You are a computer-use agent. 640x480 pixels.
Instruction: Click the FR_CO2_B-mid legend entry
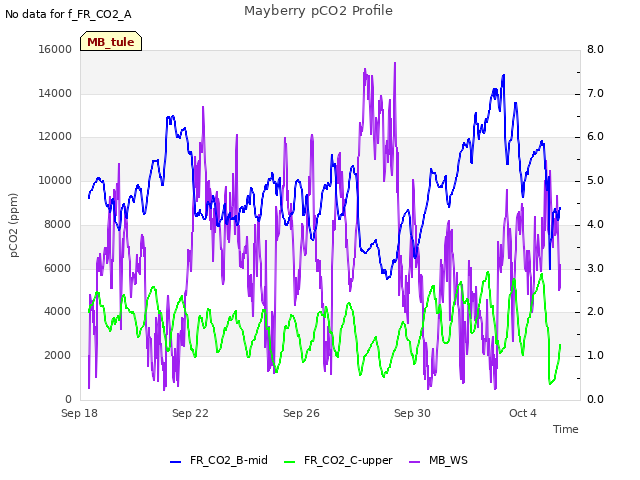tap(219, 460)
